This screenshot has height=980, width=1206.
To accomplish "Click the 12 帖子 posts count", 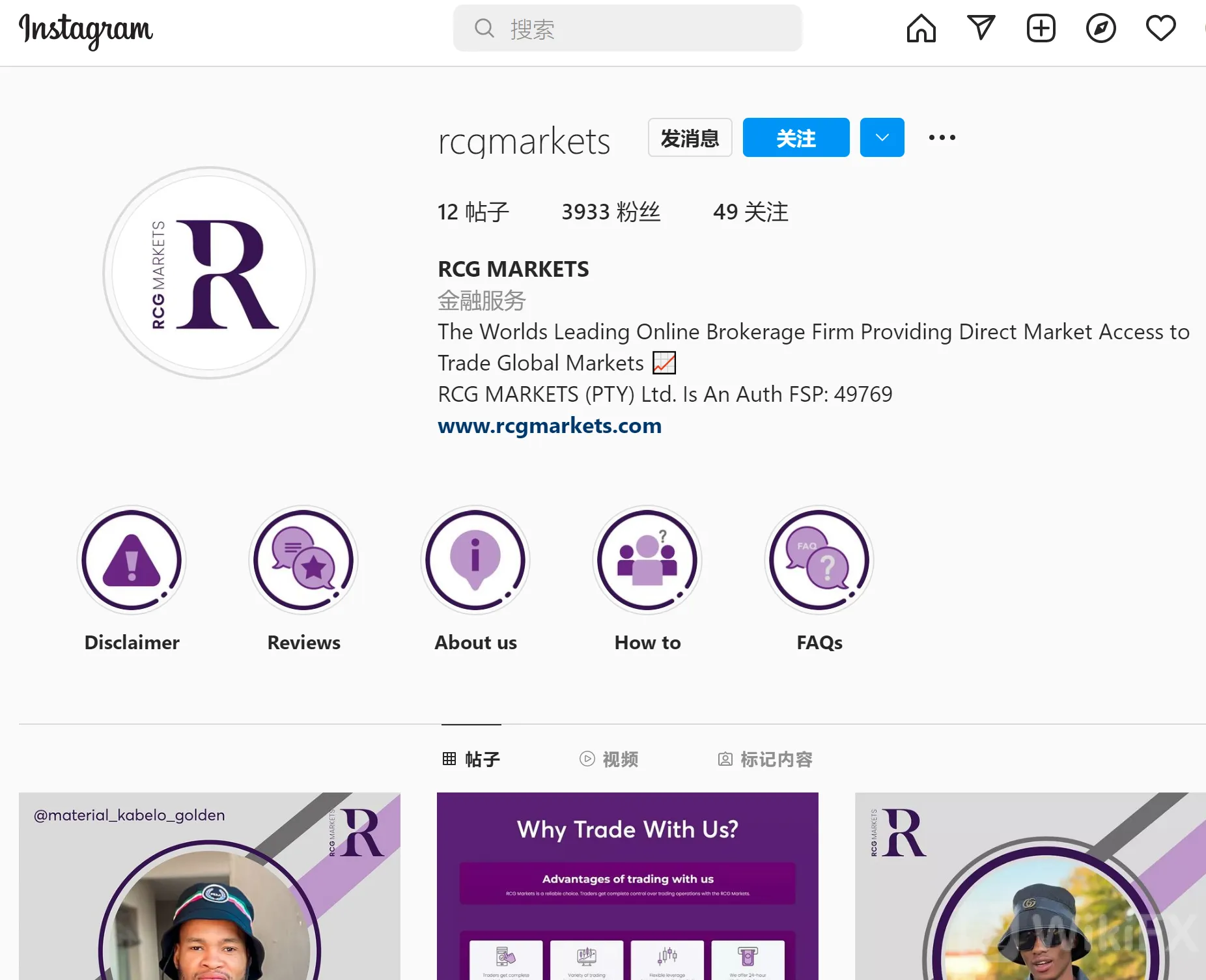I will tap(473, 212).
